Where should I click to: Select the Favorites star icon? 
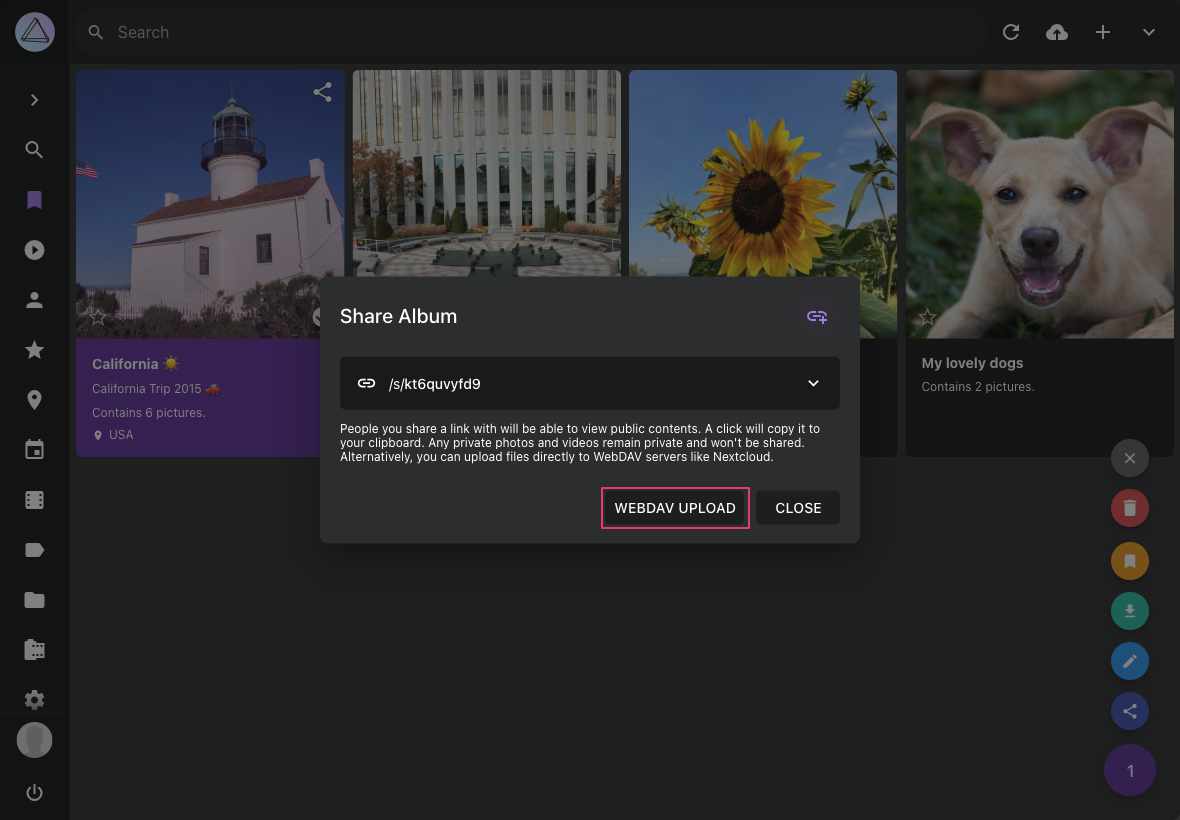click(x=34, y=350)
